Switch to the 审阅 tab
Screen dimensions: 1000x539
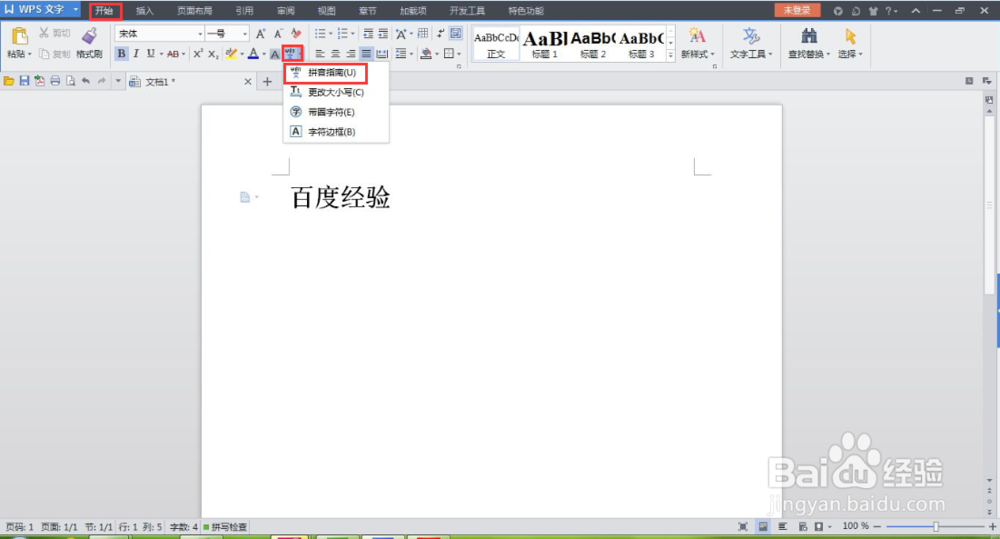(x=286, y=11)
